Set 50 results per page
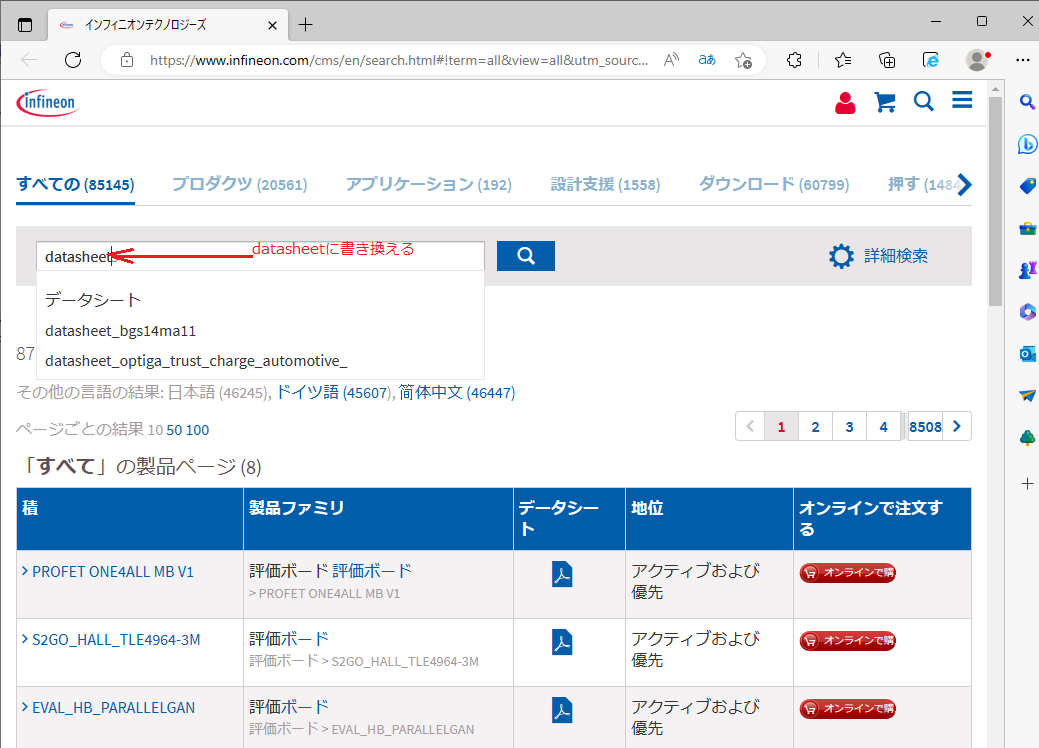Viewport: 1039px width, 748px height. coord(174,430)
